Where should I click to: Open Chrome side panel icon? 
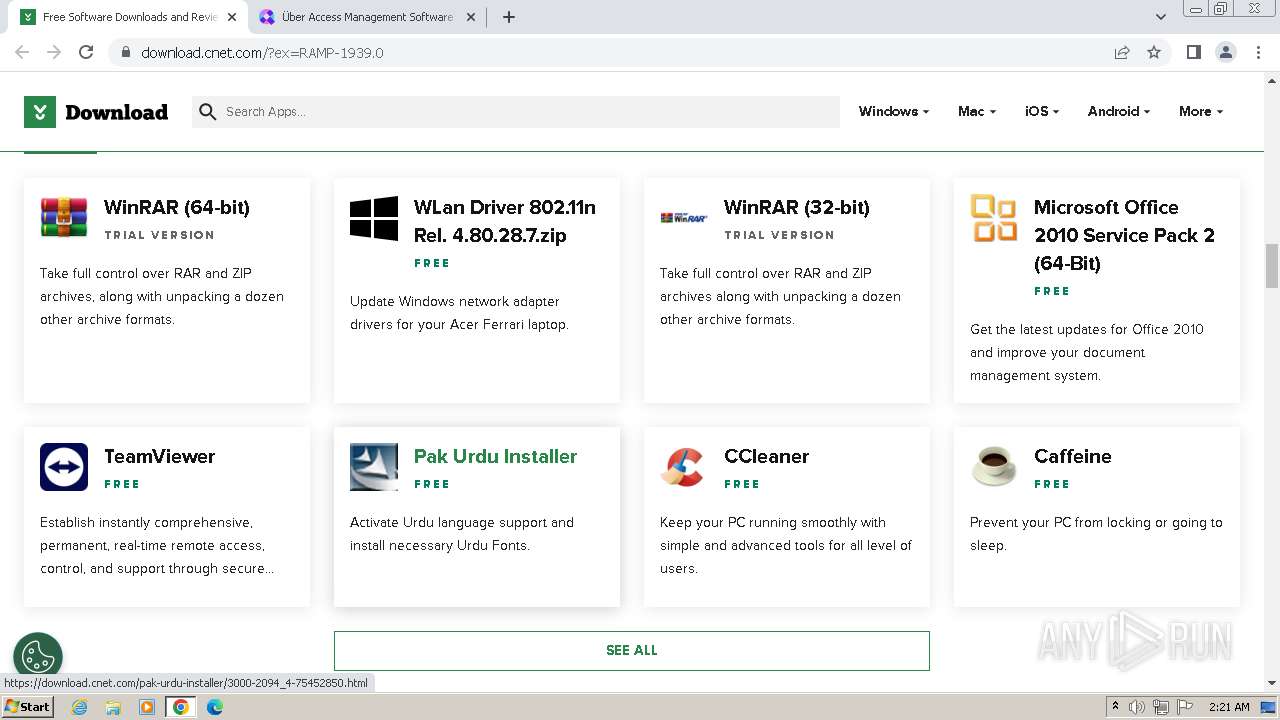(x=1193, y=52)
